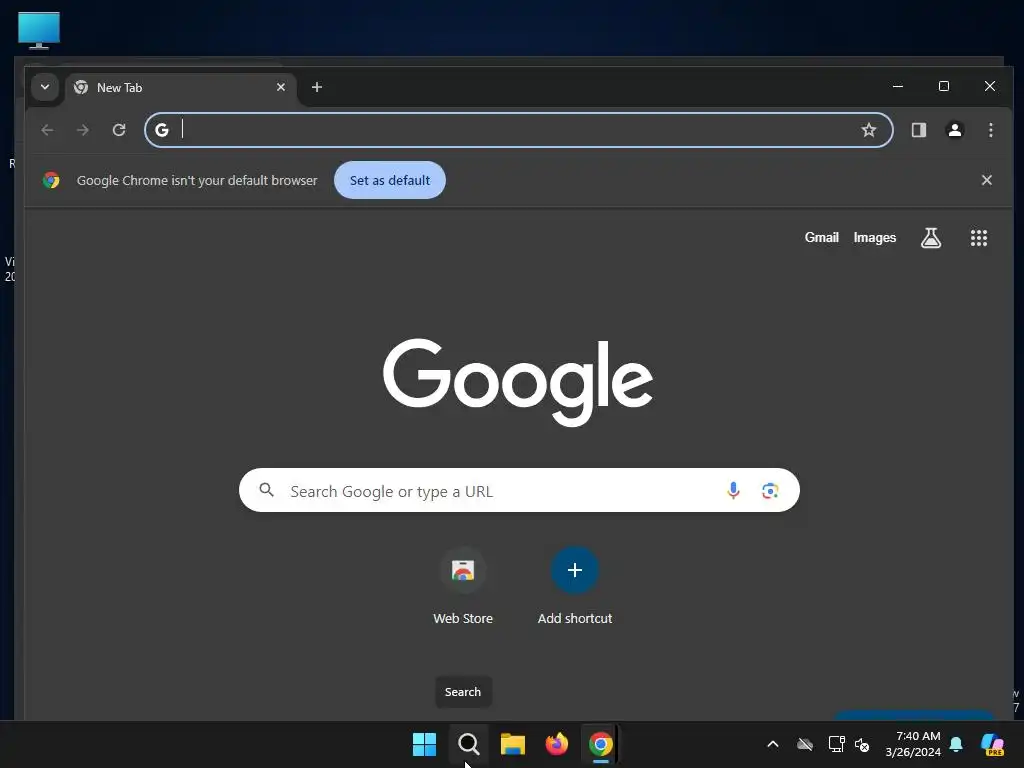Search by image with Google Lens
The width and height of the screenshot is (1024, 768).
click(x=770, y=490)
